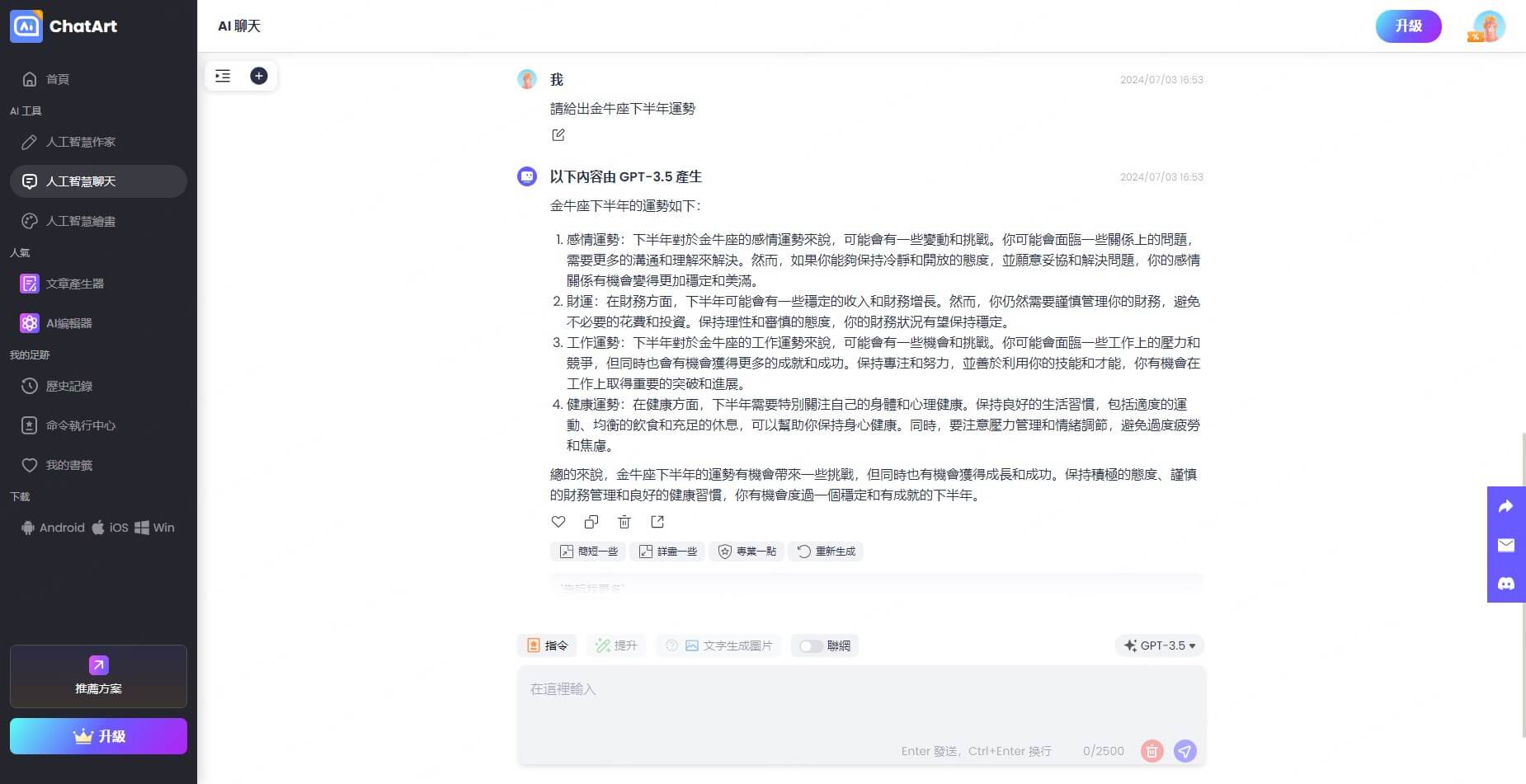Delete the AI response with trash icon

[x=624, y=522]
